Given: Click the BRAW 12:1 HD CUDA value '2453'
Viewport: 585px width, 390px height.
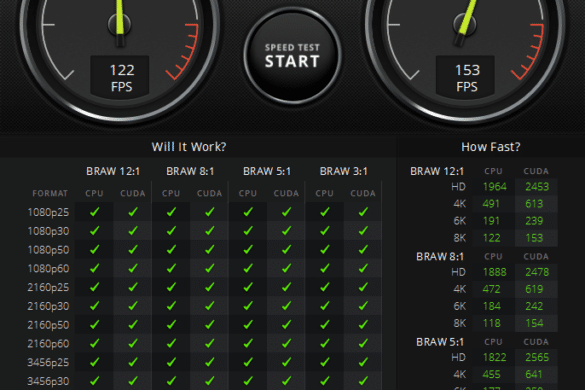Looking at the screenshot, I should pyautogui.click(x=537, y=187).
